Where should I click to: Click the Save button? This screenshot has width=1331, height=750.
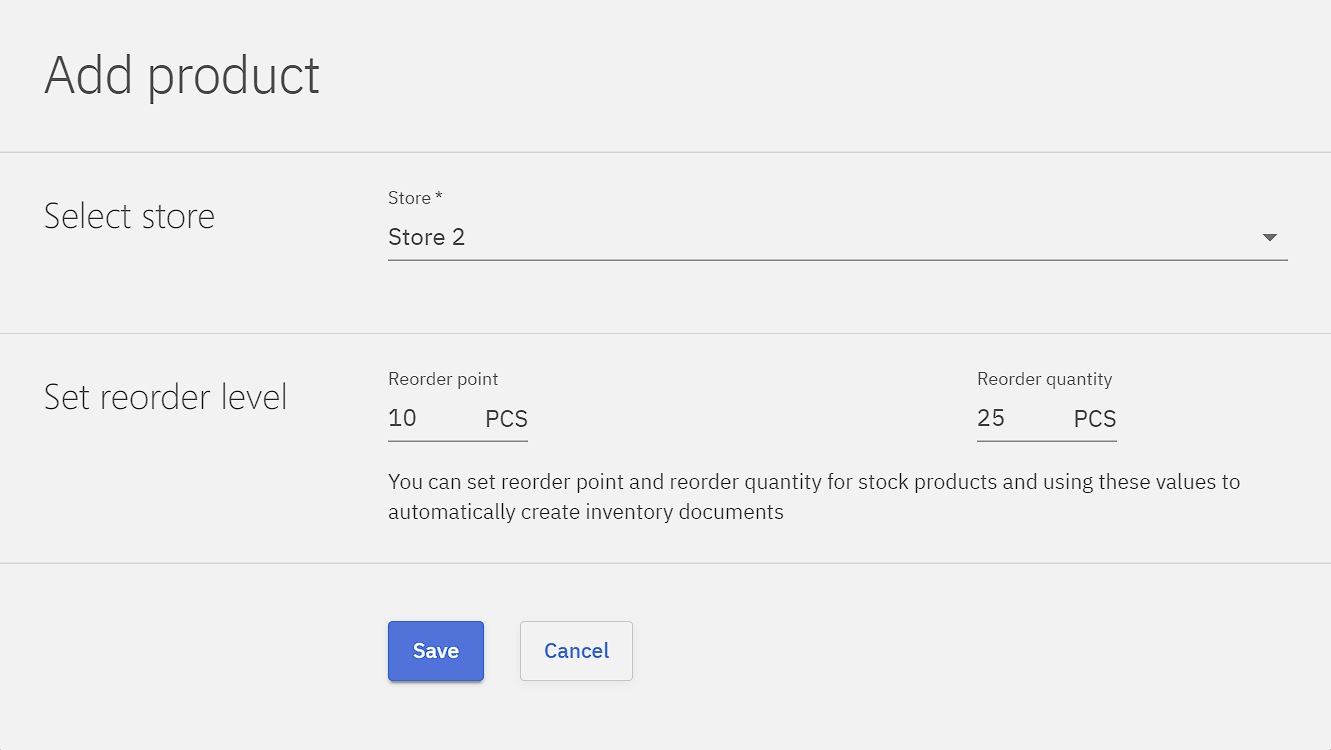point(435,651)
